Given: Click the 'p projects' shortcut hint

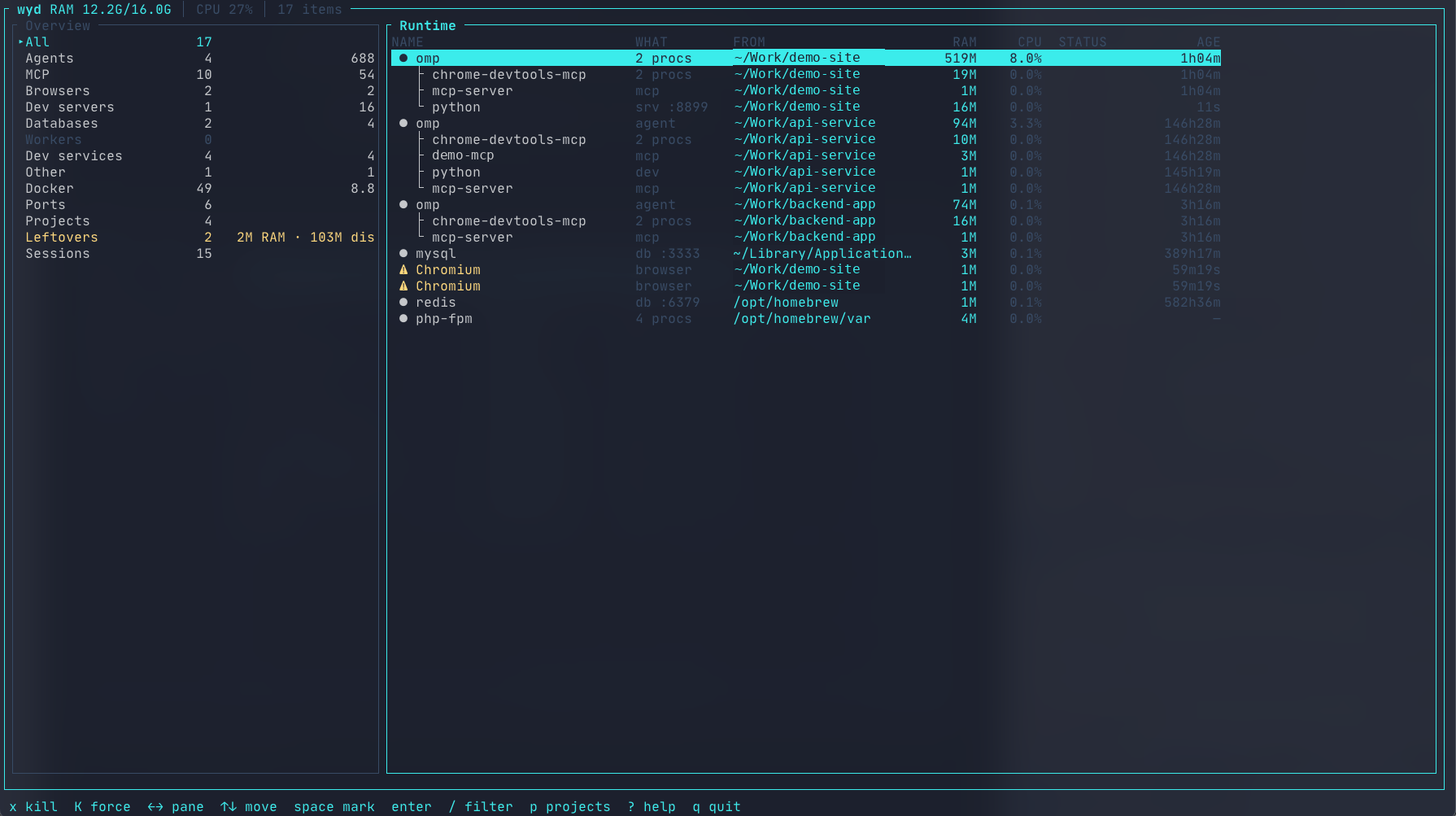Looking at the screenshot, I should pyautogui.click(x=570, y=806).
